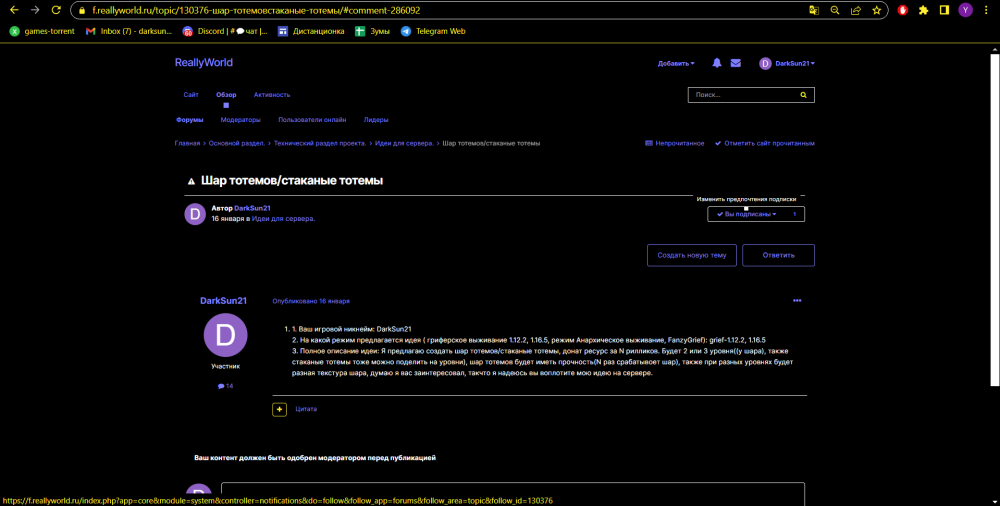The image size is (1000, 506).
Task: Open Пользователи онлайн submenu item
Action: click(312, 119)
